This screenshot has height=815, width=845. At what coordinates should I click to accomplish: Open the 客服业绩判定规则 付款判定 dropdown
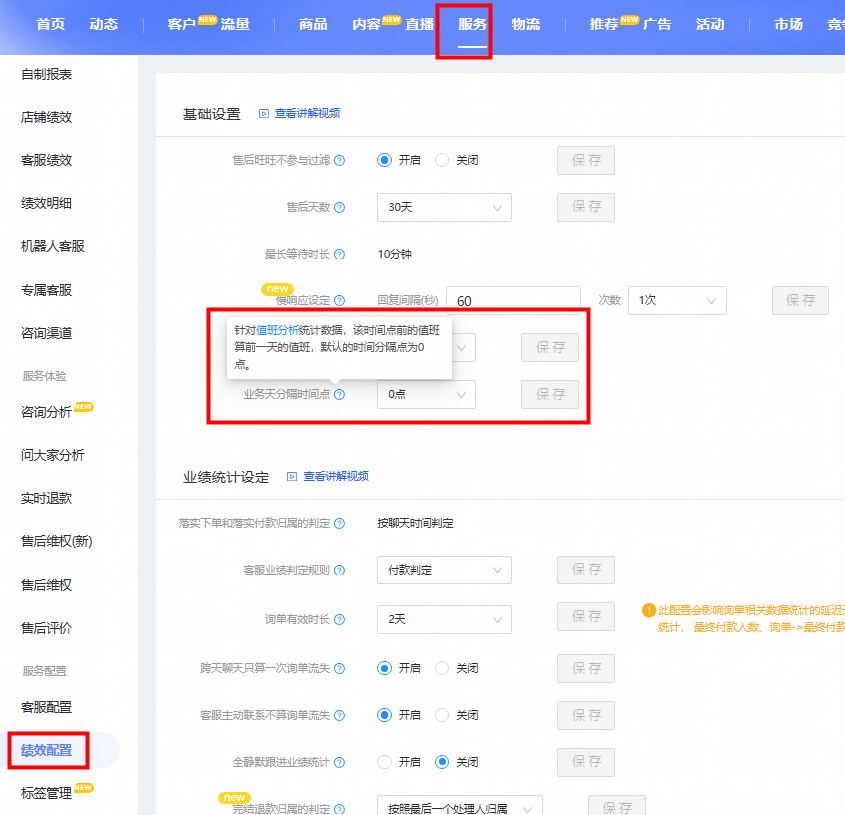tap(444, 570)
